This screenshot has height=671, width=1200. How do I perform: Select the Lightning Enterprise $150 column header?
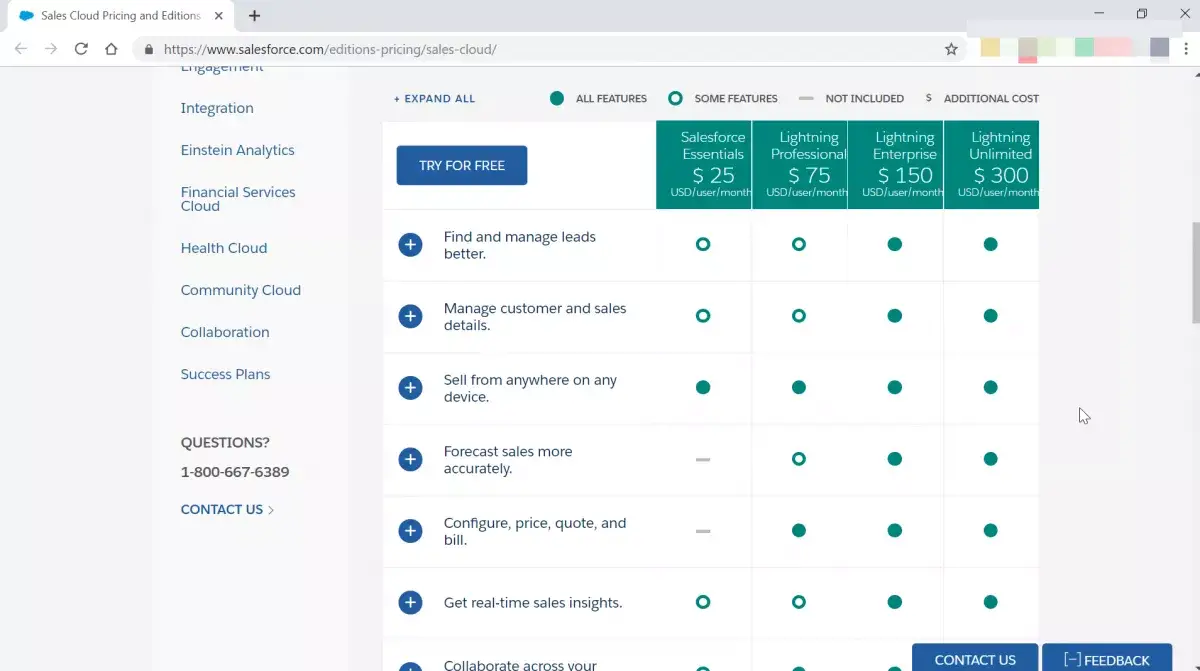896,165
